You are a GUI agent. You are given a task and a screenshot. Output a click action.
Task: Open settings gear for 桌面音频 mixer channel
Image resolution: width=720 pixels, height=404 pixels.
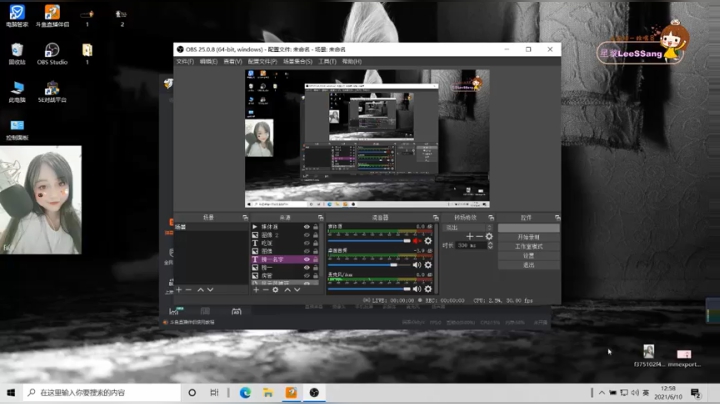428,265
